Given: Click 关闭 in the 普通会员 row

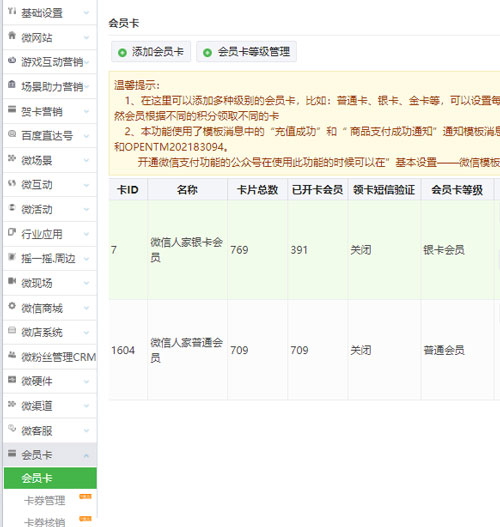Looking at the screenshot, I should 361,350.
